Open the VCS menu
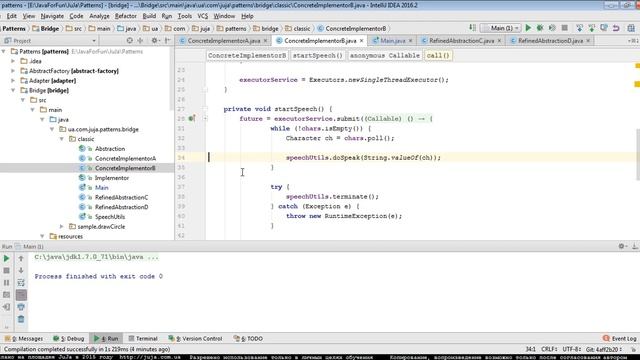The width and height of the screenshot is (640, 360). click(x=202, y=16)
